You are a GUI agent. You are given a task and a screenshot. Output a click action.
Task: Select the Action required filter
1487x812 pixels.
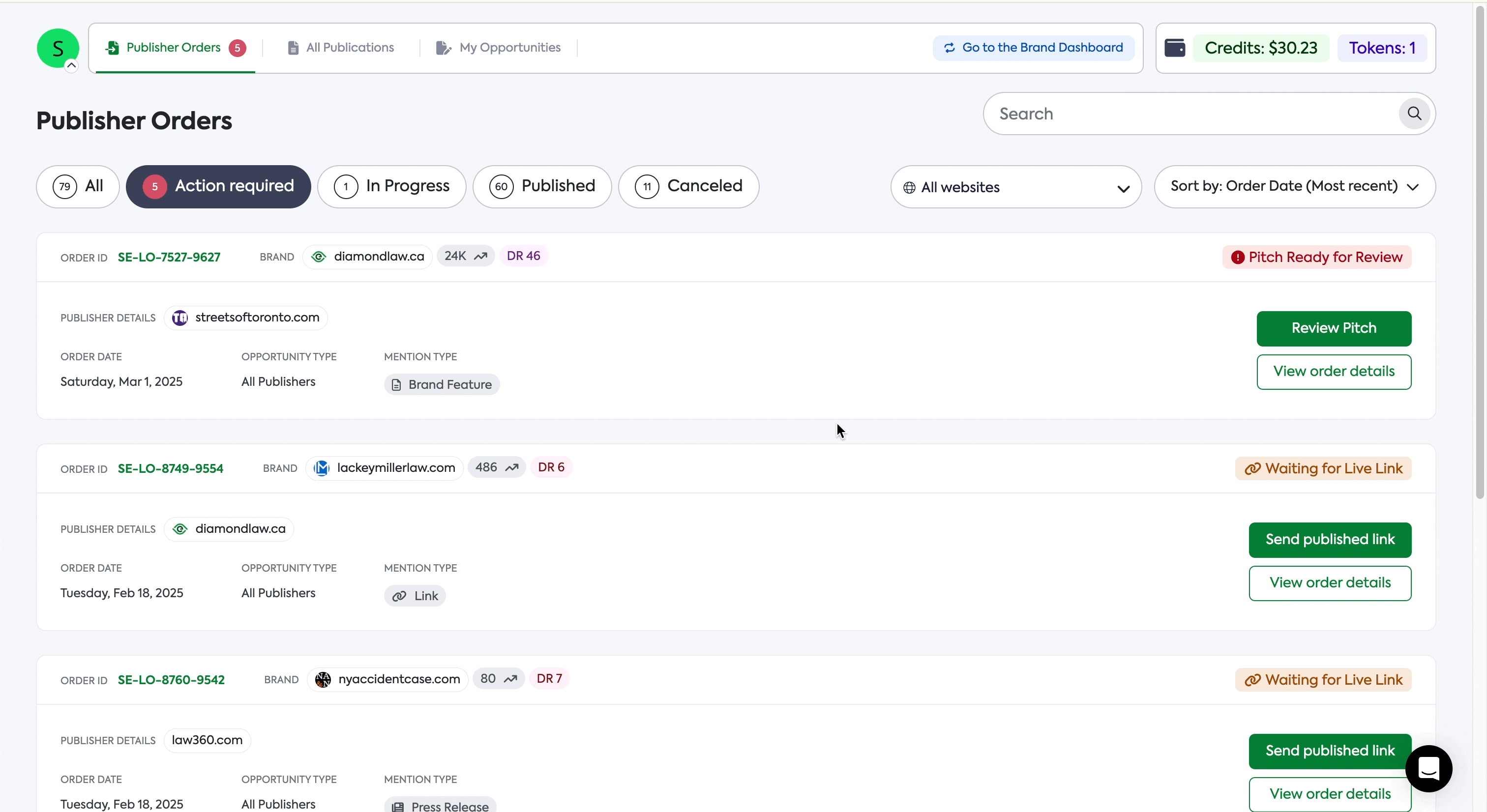pyautogui.click(x=218, y=186)
